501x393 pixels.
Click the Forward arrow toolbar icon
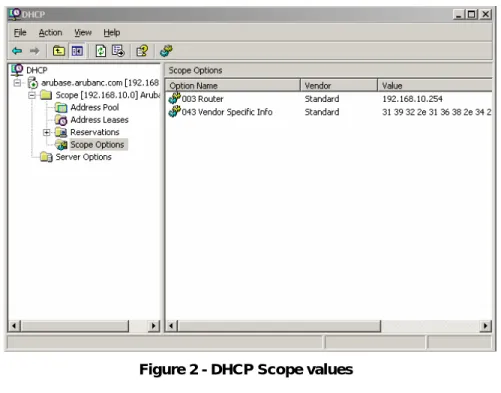pyautogui.click(x=34, y=51)
